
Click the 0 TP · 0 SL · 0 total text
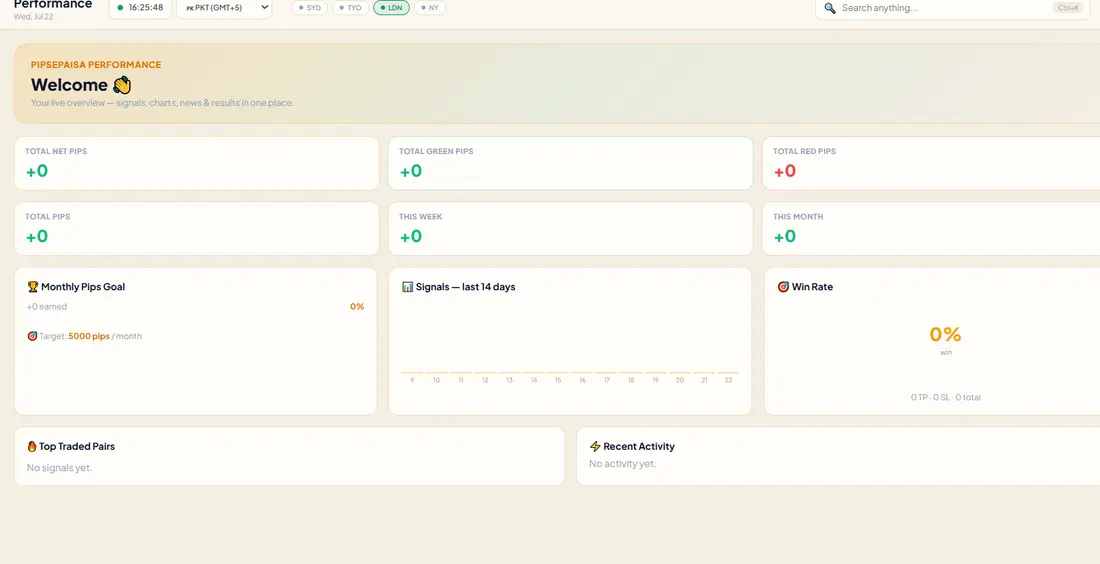point(946,397)
